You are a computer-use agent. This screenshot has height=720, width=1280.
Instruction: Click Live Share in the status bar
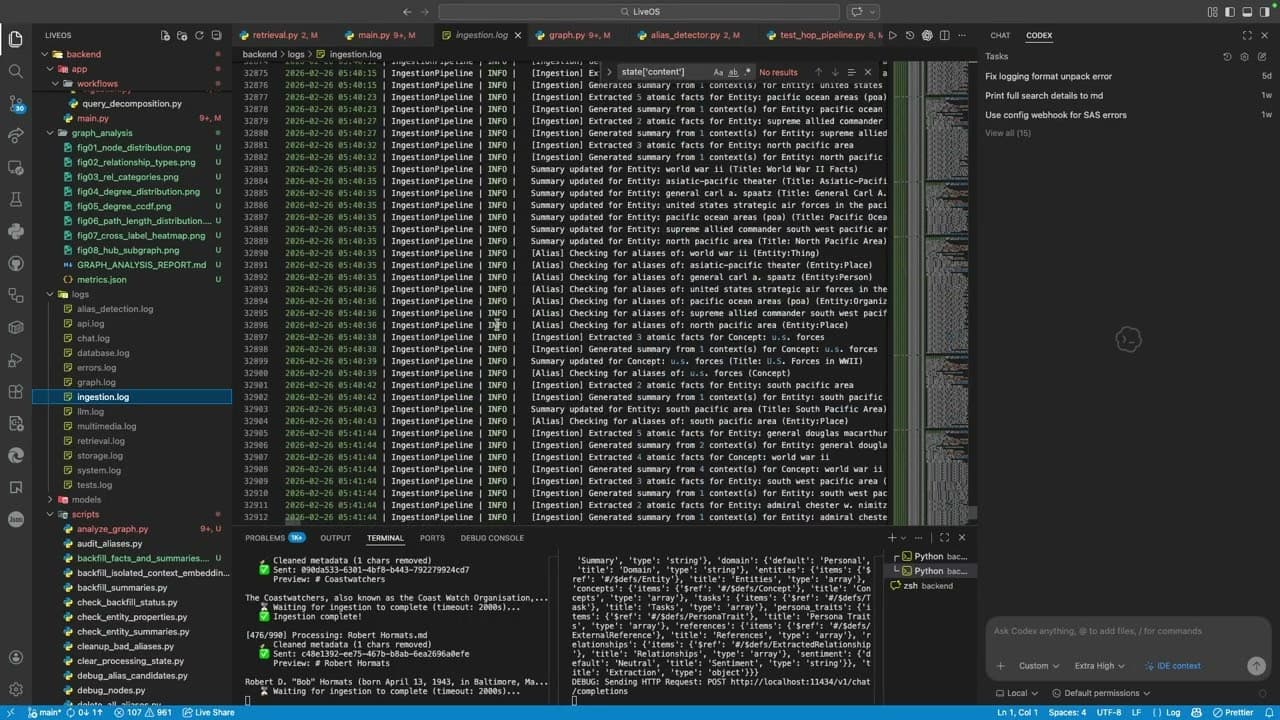[x=209, y=713]
